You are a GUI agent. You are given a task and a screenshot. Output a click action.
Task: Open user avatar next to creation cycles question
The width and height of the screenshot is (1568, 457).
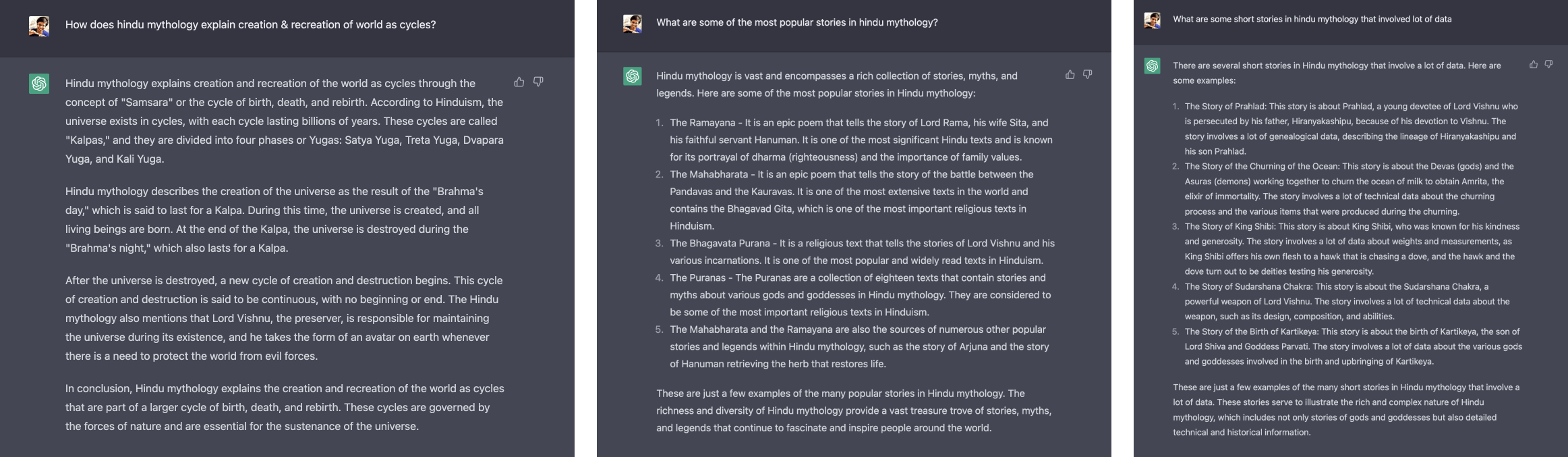[39, 26]
